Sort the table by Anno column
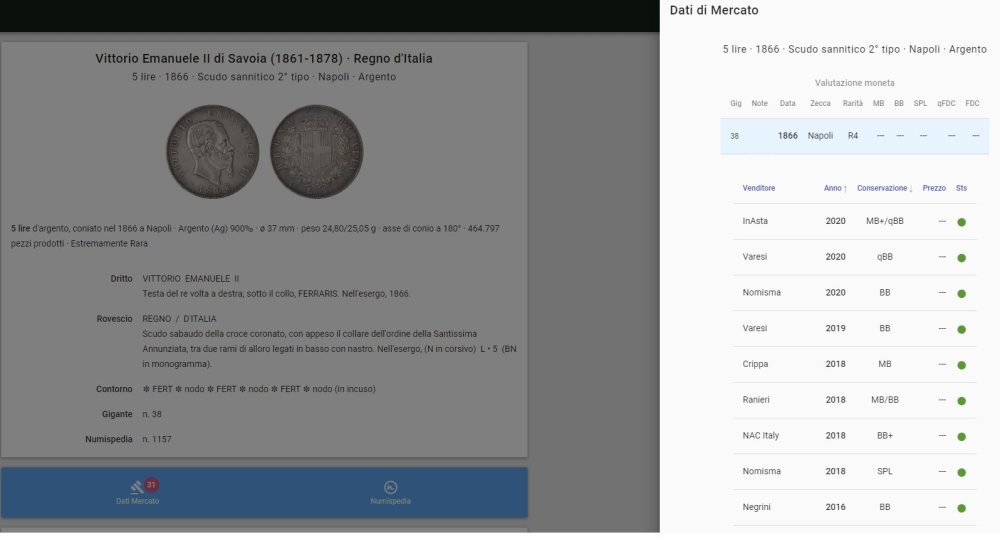Viewport: 1000px width, 542px height. coord(834,188)
